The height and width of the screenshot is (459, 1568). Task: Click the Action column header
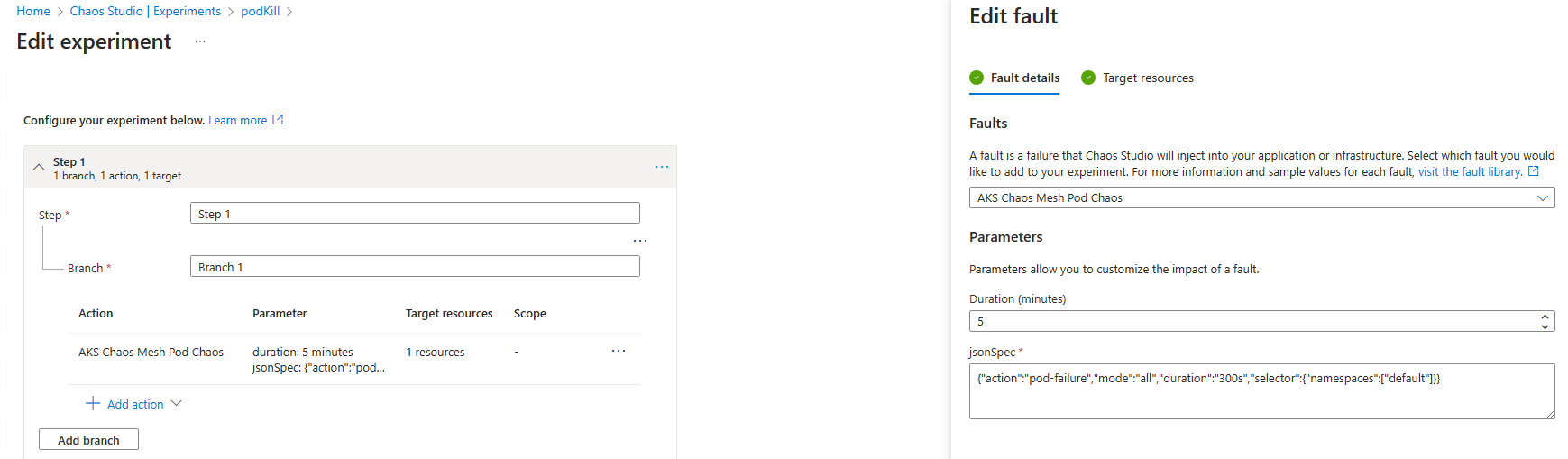click(96, 313)
